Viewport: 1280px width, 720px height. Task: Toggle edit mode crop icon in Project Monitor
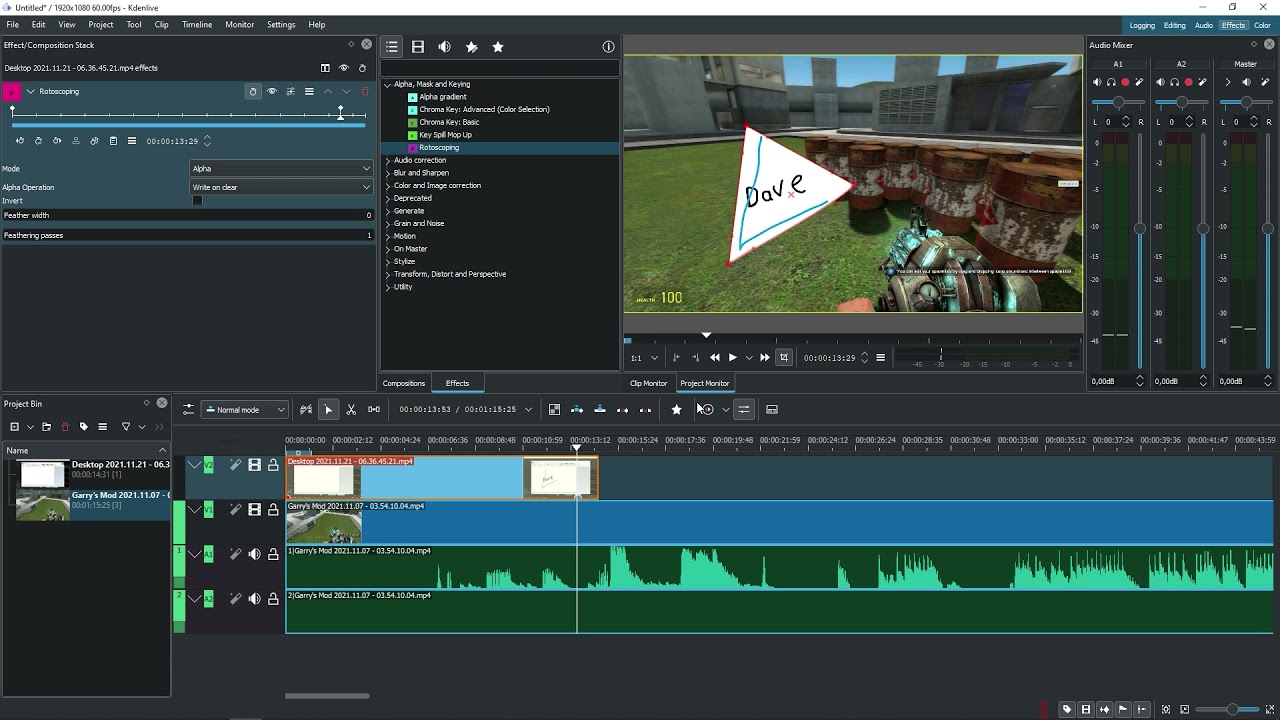coord(784,357)
